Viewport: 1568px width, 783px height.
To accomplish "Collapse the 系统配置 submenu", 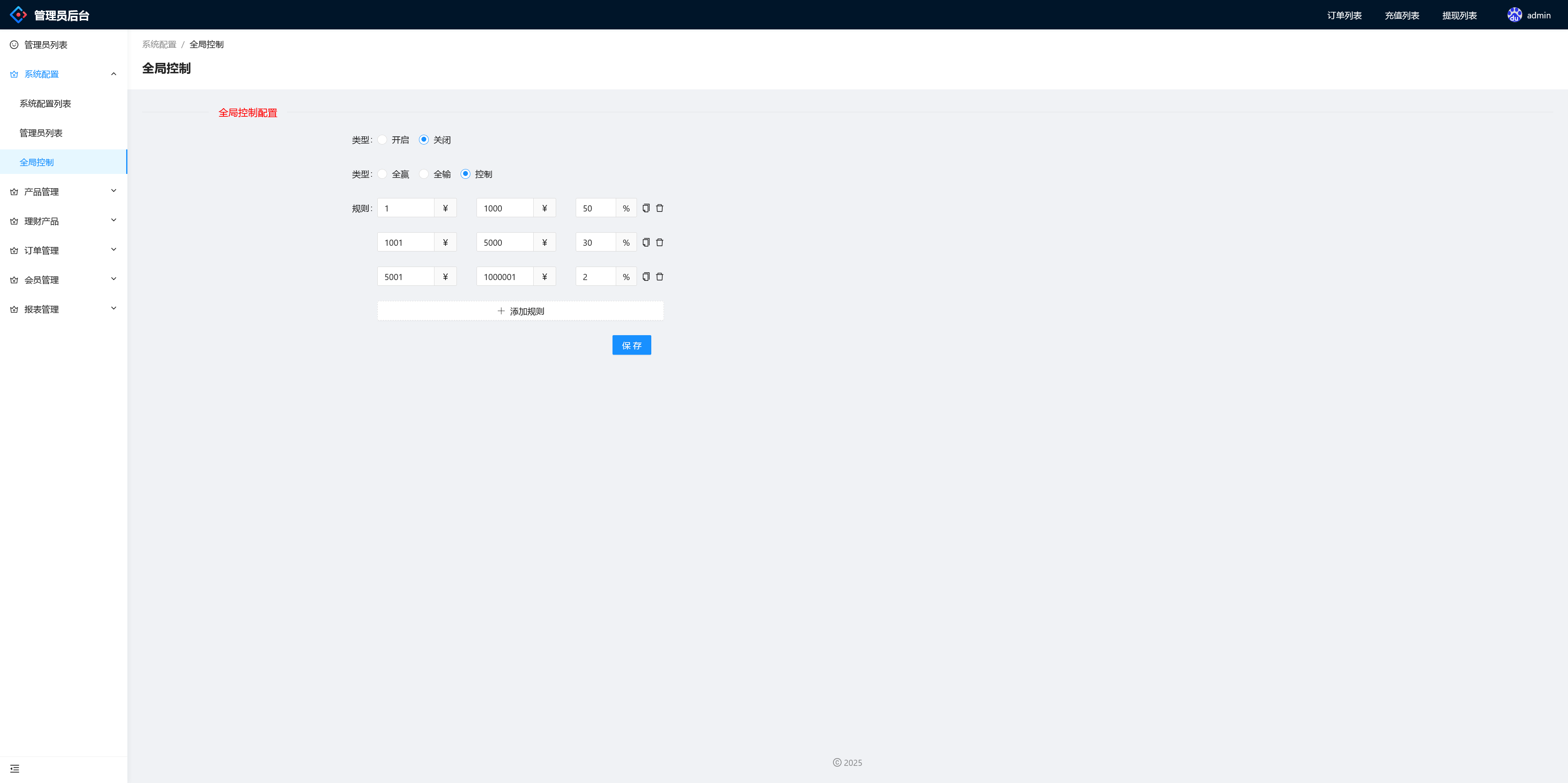I will click(63, 74).
